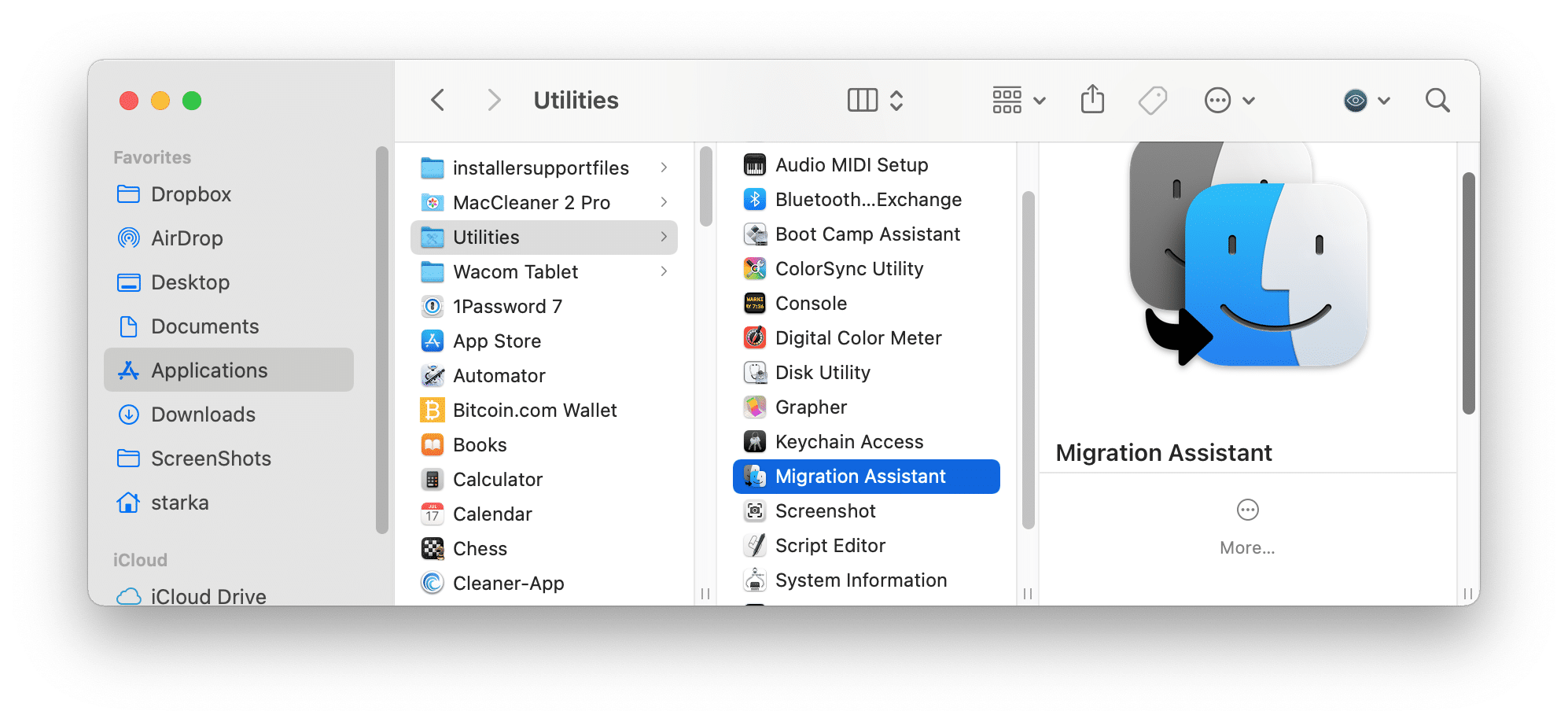Select Boot Camp Assistant utility
This screenshot has width=1568, height=722.
coord(867,234)
